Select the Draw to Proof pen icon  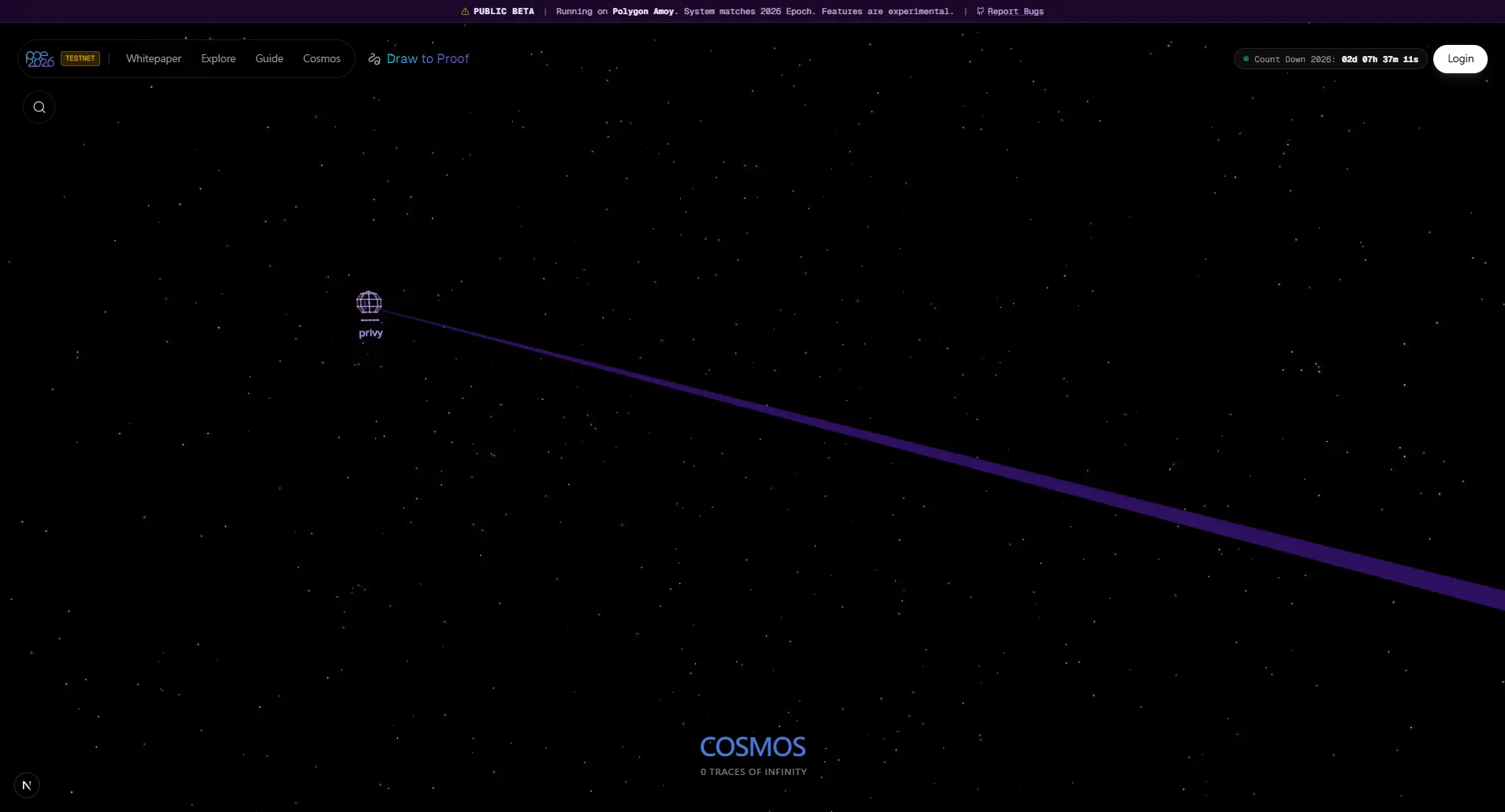click(373, 58)
